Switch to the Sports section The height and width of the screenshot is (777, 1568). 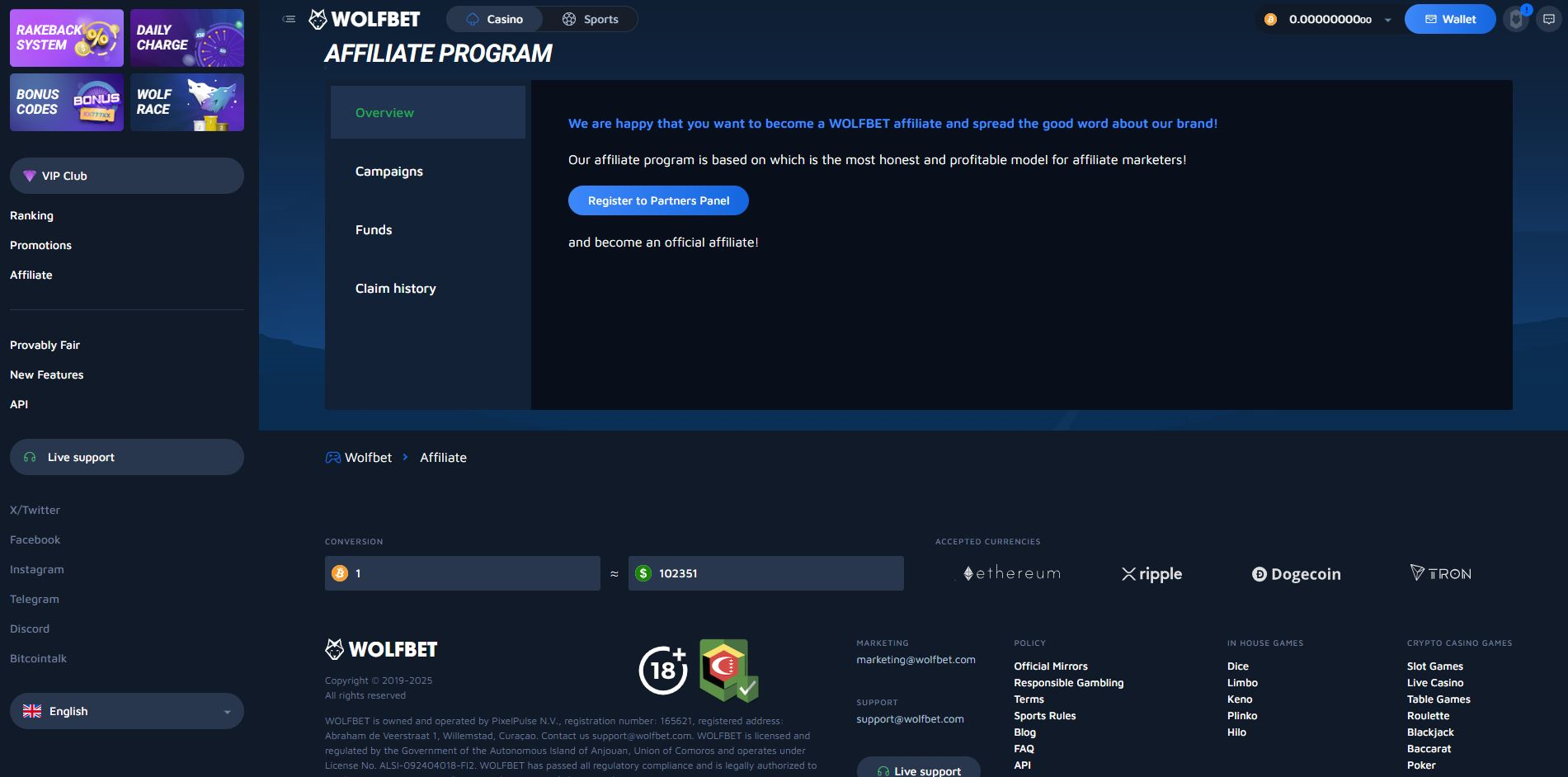(591, 19)
